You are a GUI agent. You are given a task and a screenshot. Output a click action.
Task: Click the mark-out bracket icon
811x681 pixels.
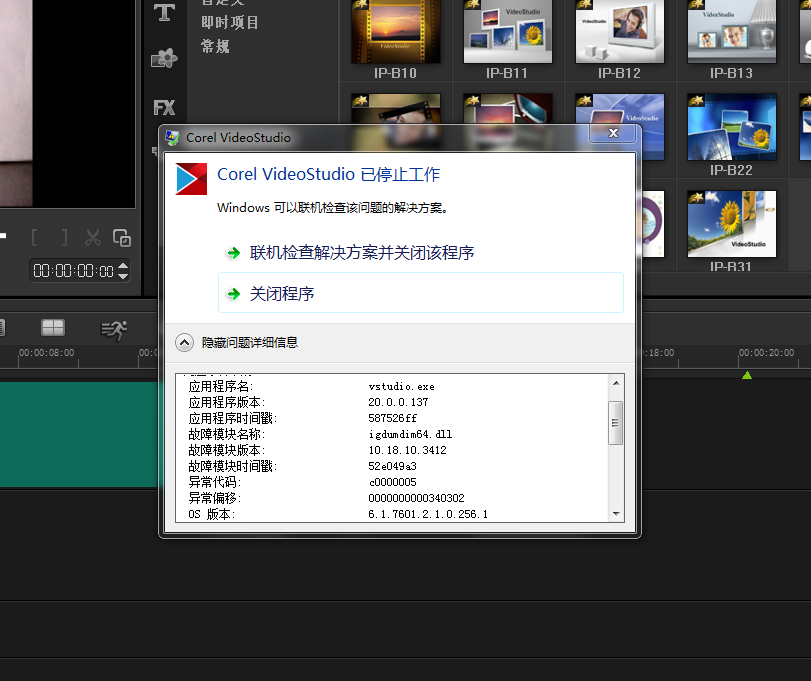click(64, 238)
